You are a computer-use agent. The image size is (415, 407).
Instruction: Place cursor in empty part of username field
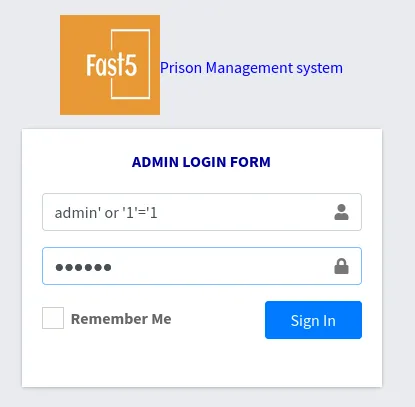pos(243,212)
